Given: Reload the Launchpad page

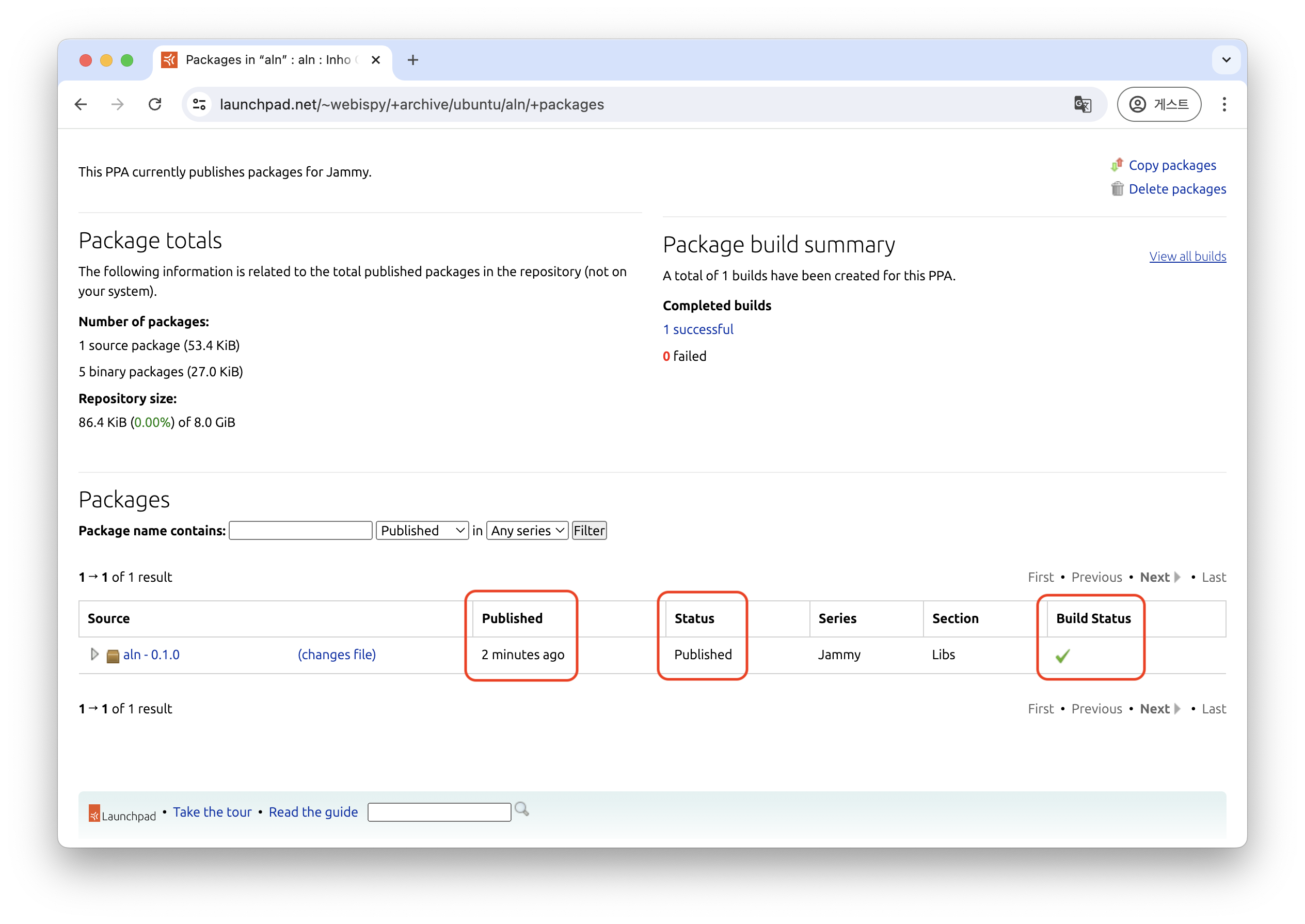Looking at the screenshot, I should 155,105.
